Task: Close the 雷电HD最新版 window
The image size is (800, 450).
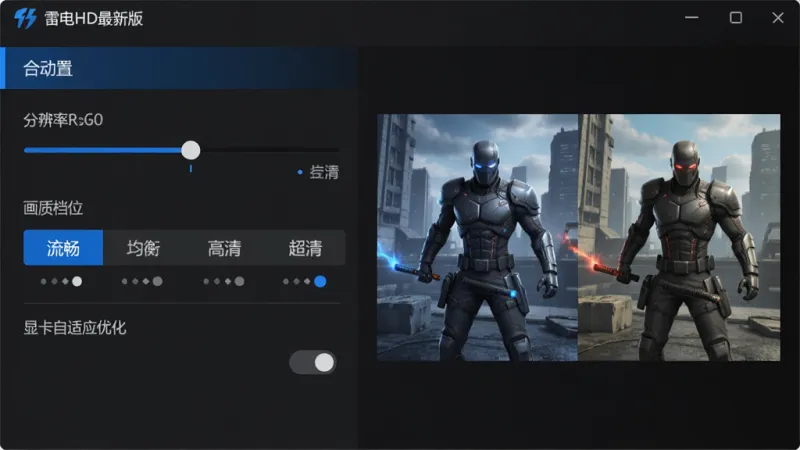Action: pos(778,18)
